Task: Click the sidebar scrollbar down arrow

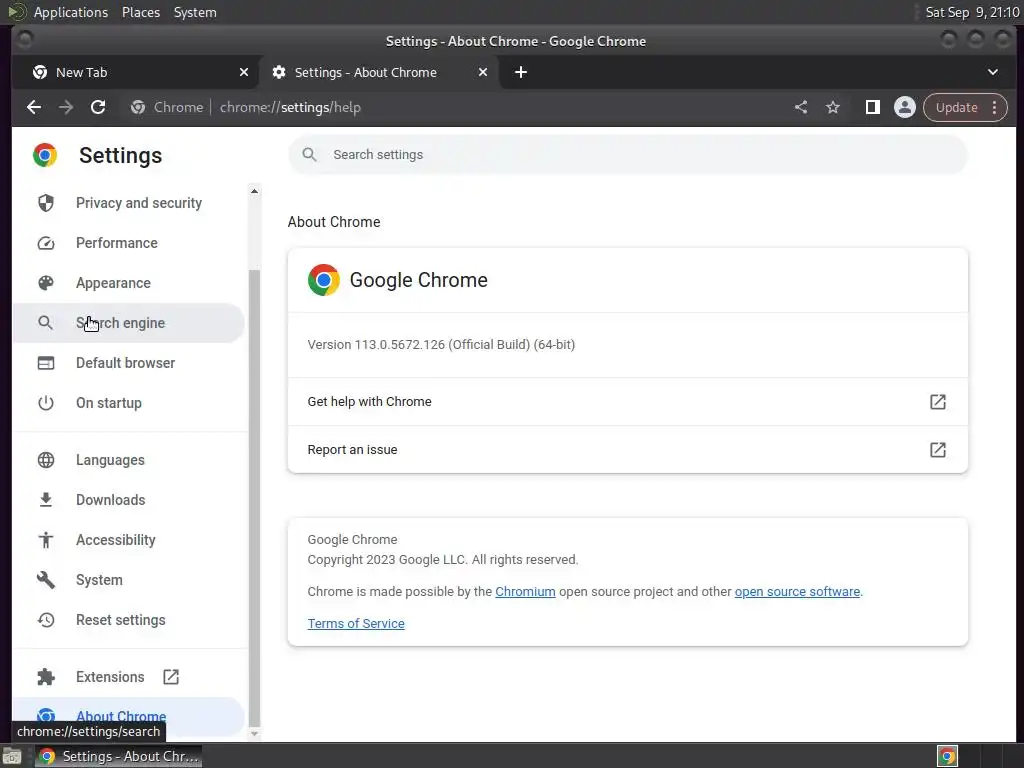Action: (x=254, y=733)
